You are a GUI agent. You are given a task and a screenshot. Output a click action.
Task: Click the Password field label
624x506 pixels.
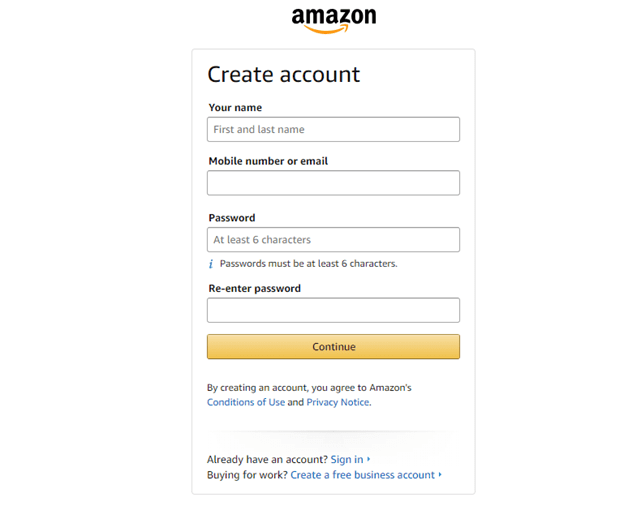point(232,218)
